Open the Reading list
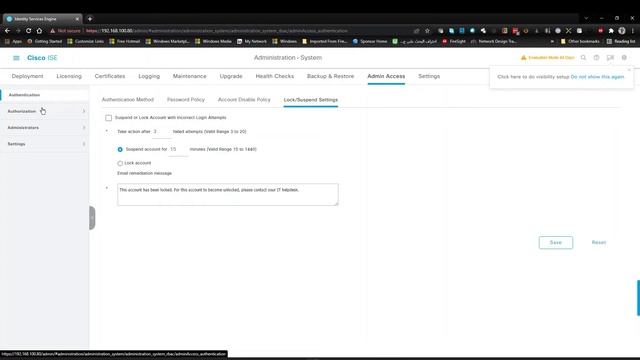640x360 pixels. click(621, 41)
